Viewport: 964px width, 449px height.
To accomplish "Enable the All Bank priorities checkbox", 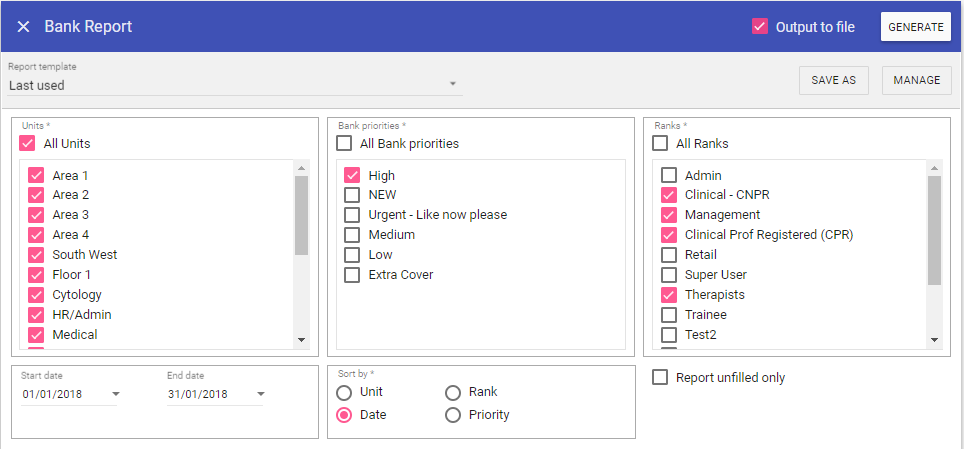I will 344,144.
